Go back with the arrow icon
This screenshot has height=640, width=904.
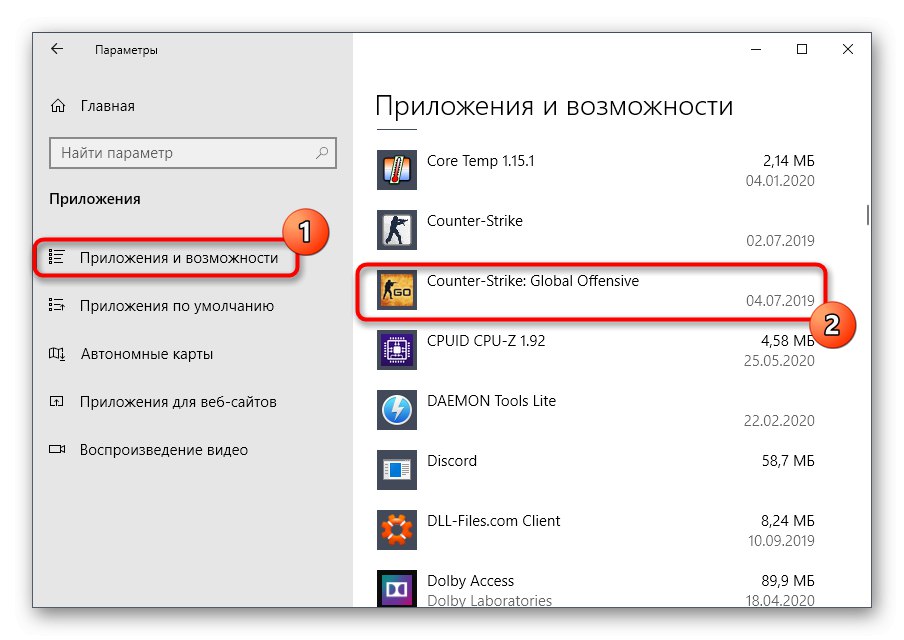pyautogui.click(x=56, y=49)
